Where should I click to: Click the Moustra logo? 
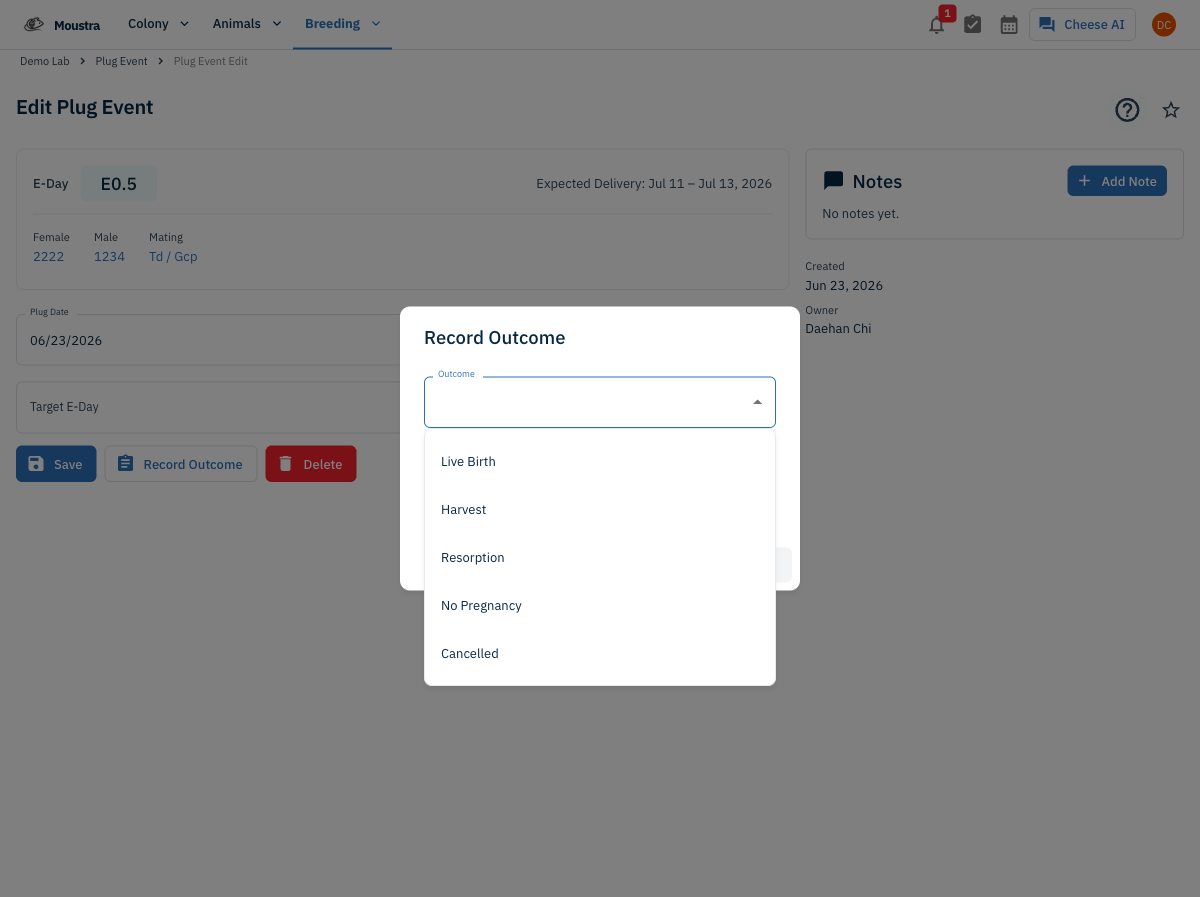62,25
